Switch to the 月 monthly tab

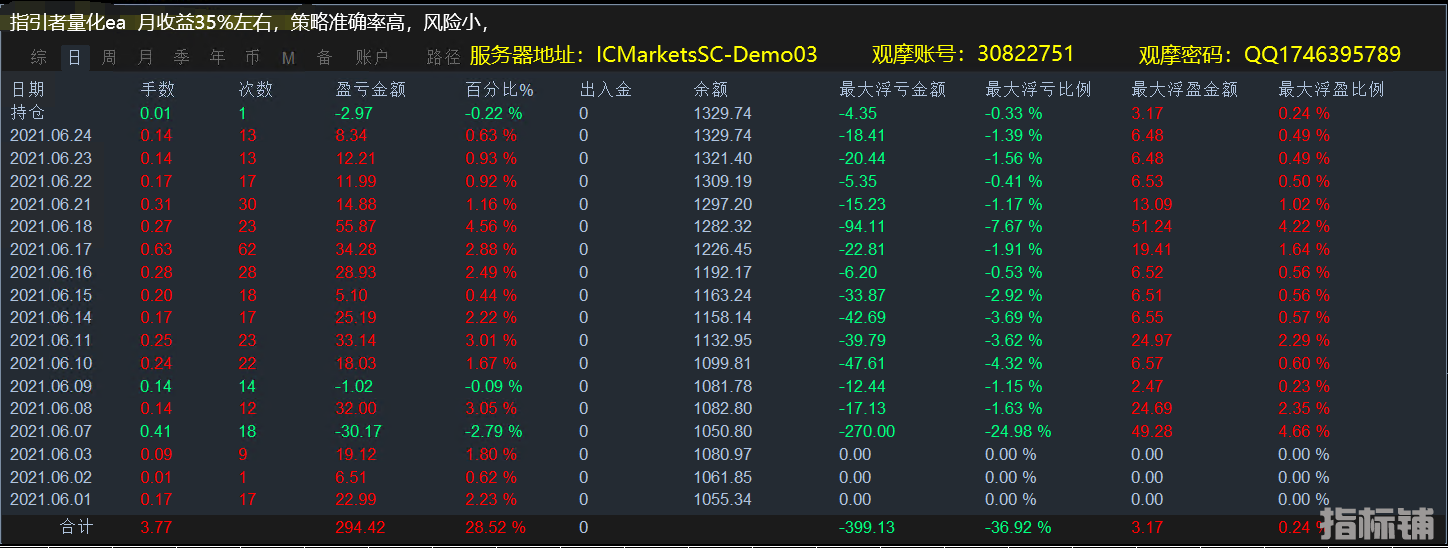146,58
